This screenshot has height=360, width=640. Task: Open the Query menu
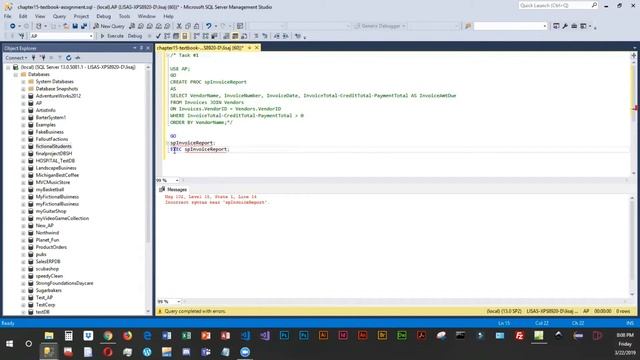[x=59, y=16]
